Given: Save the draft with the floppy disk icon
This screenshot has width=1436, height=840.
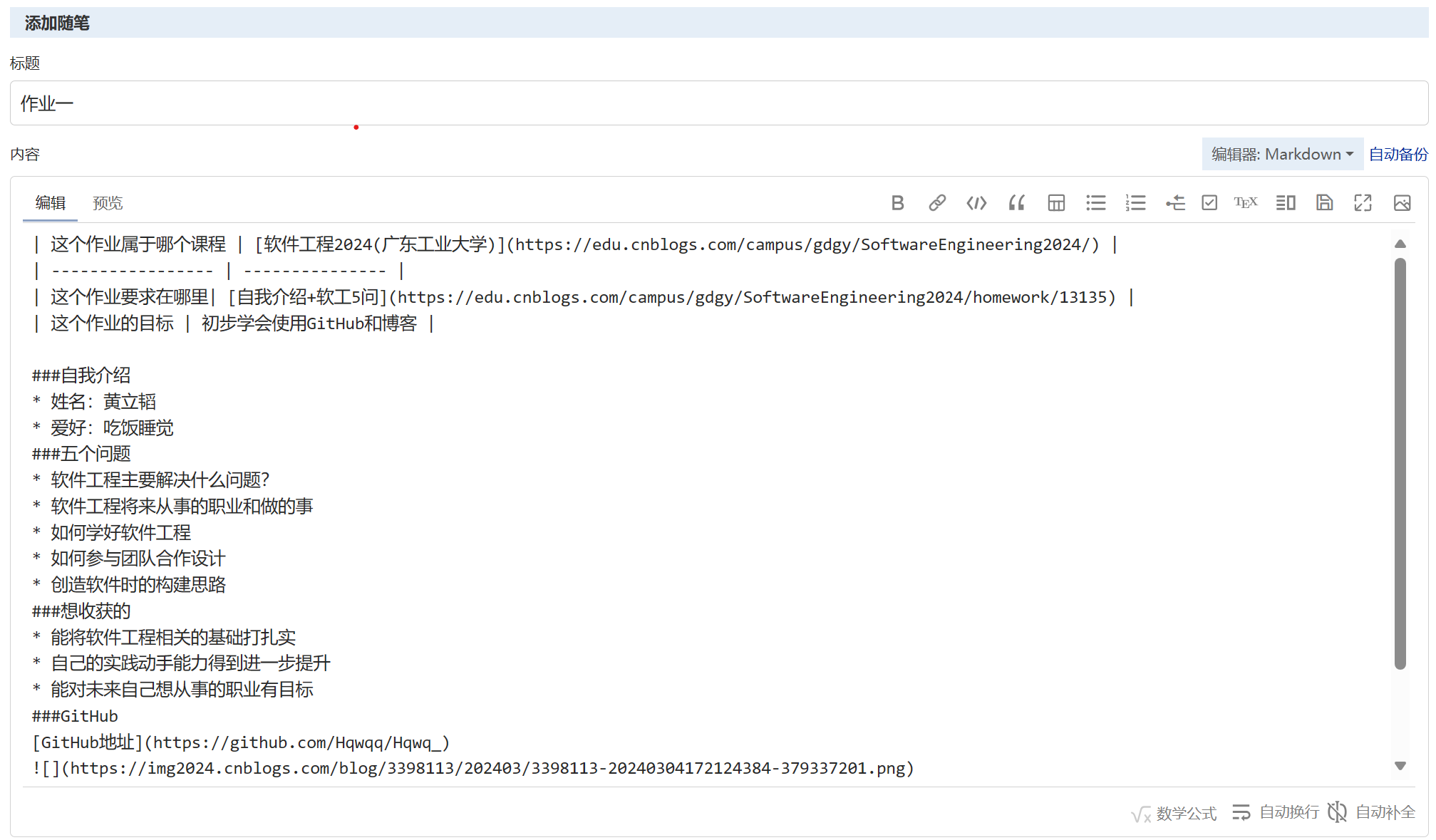Looking at the screenshot, I should click(x=1324, y=203).
